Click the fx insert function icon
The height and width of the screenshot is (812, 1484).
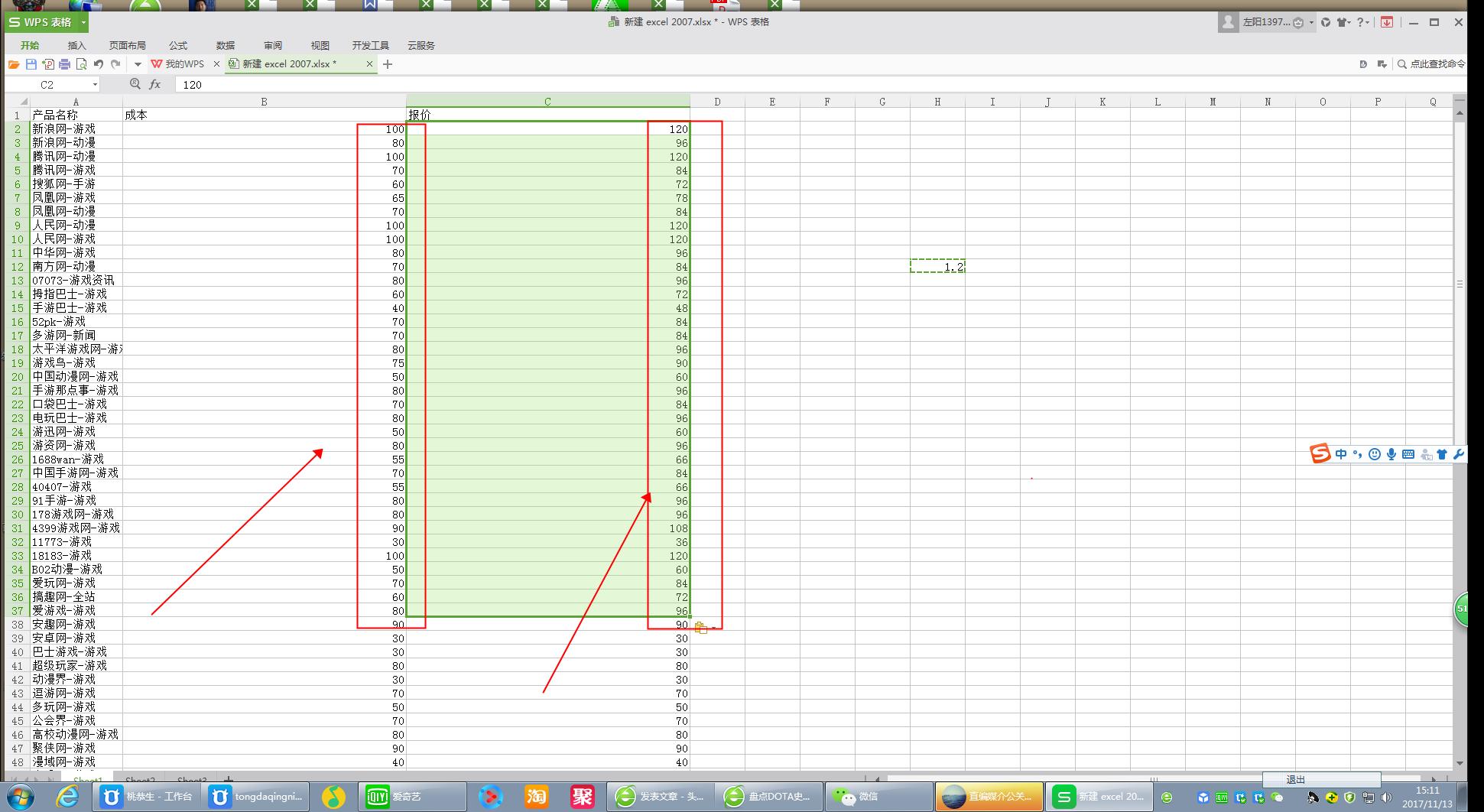155,84
